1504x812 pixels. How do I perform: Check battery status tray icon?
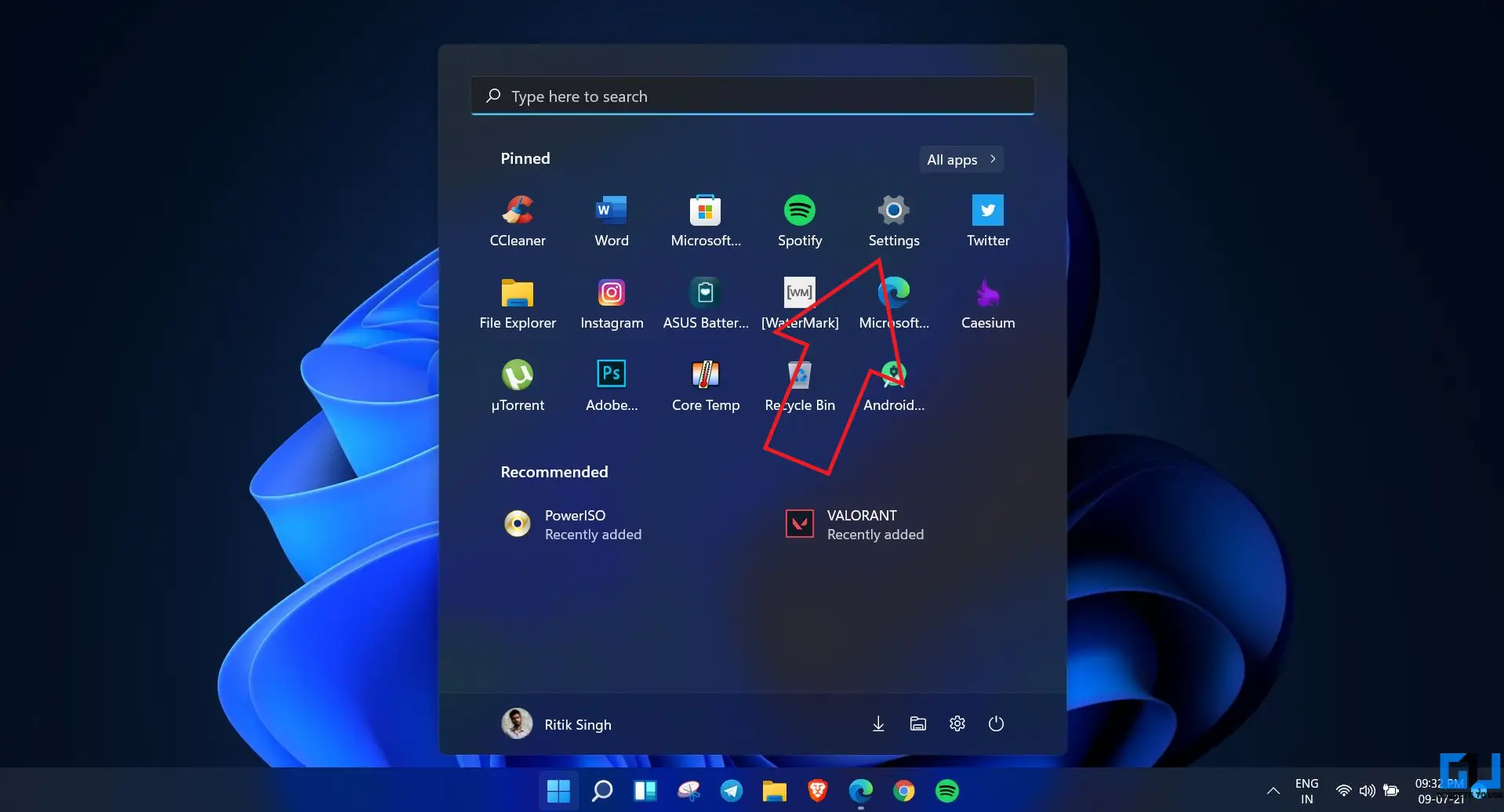(1391, 791)
